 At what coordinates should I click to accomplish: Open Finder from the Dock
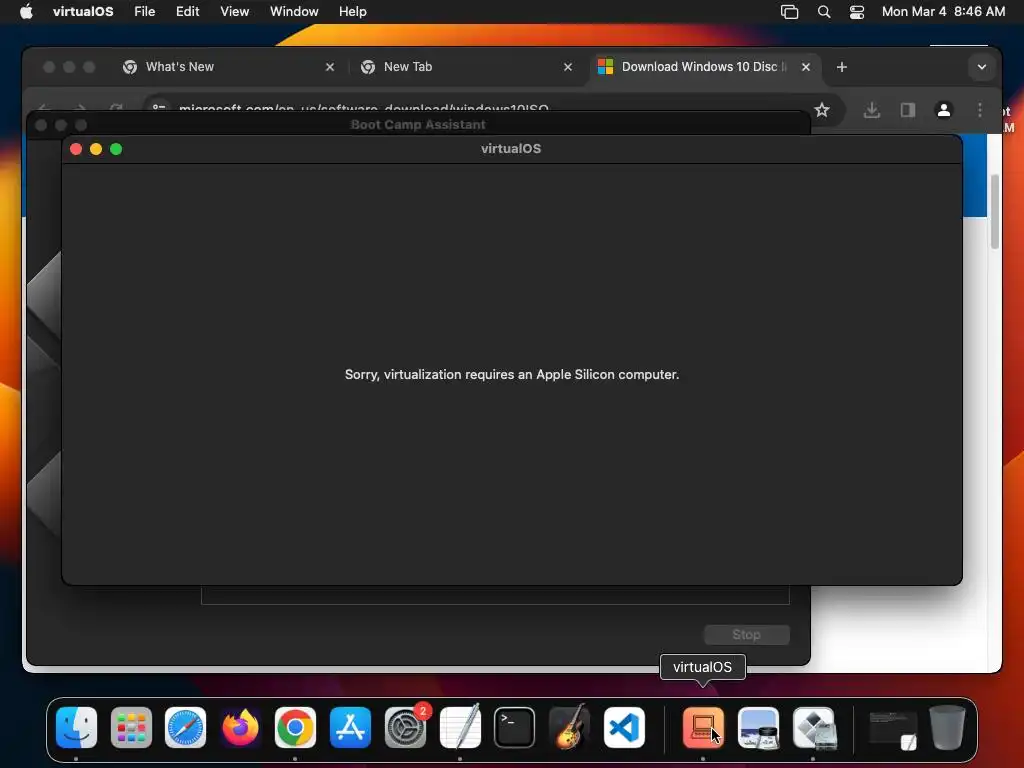[76, 728]
